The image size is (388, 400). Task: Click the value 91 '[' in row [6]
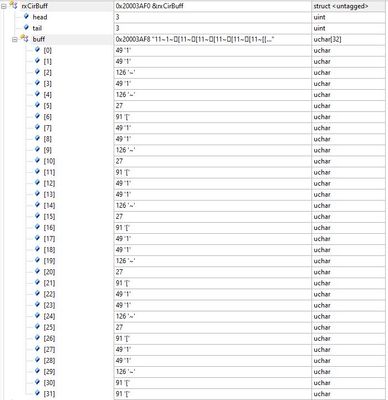tap(123, 117)
